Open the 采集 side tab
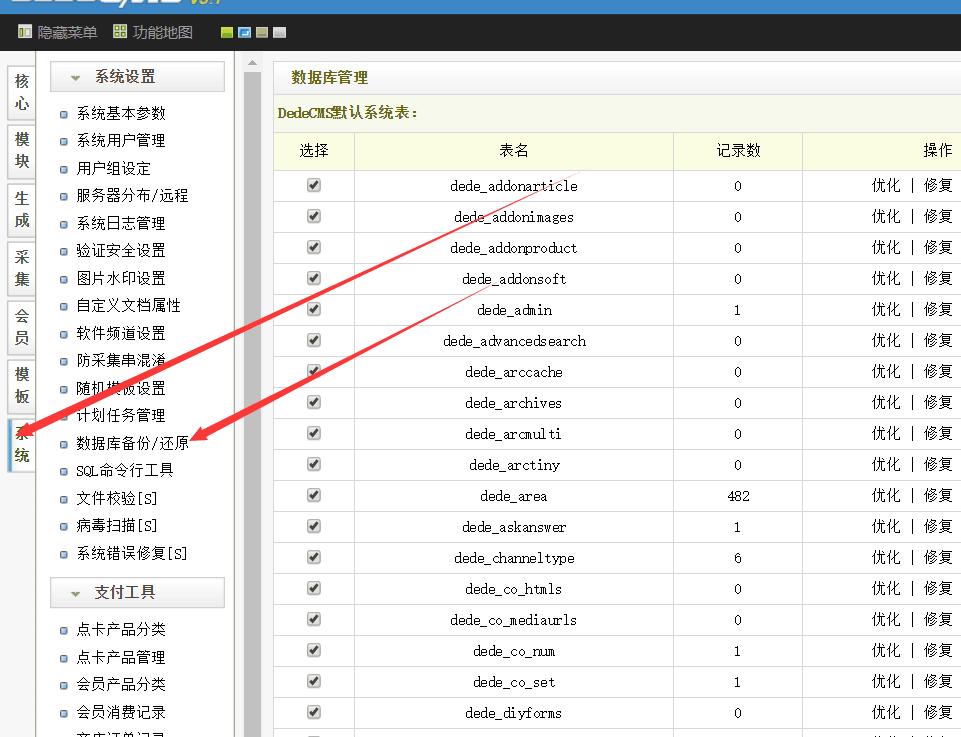961x737 pixels. pyautogui.click(x=21, y=268)
